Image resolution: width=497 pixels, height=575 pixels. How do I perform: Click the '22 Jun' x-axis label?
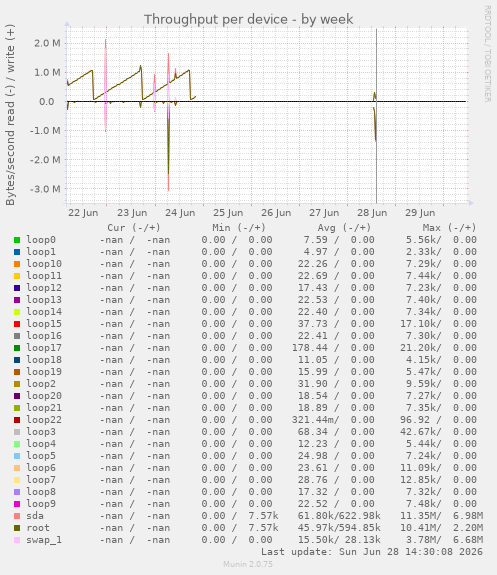[x=83, y=213]
